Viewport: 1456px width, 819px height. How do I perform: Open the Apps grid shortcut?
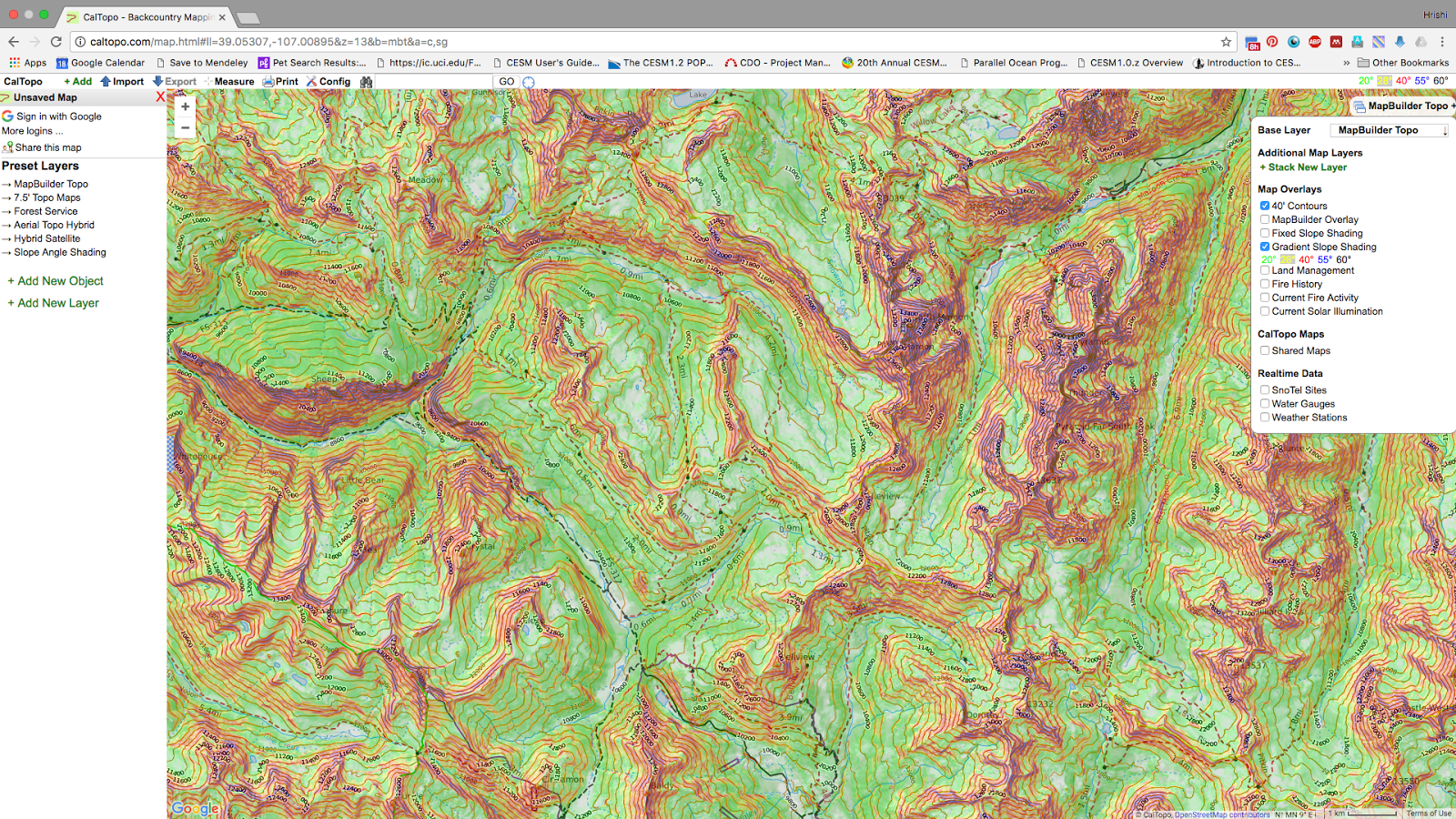[x=28, y=63]
